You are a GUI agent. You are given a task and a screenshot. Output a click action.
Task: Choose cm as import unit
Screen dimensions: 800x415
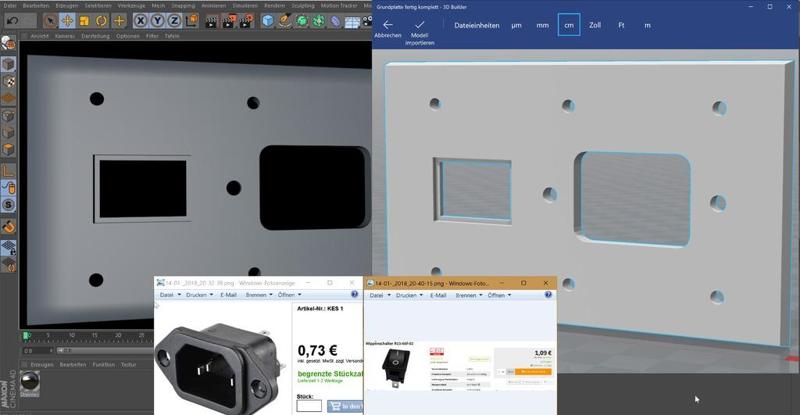click(x=569, y=25)
